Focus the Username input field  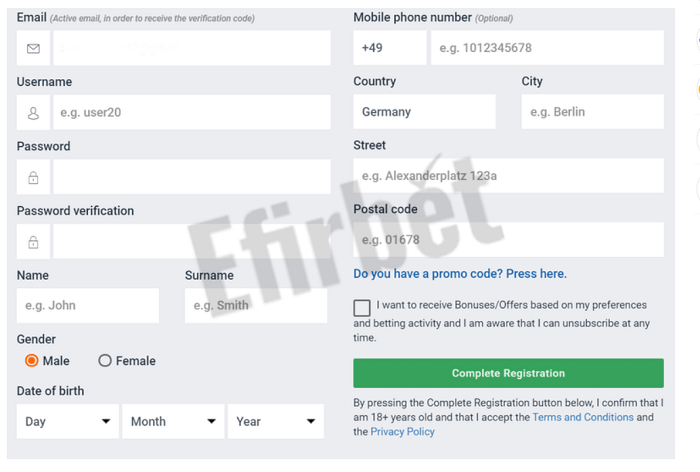(x=191, y=113)
